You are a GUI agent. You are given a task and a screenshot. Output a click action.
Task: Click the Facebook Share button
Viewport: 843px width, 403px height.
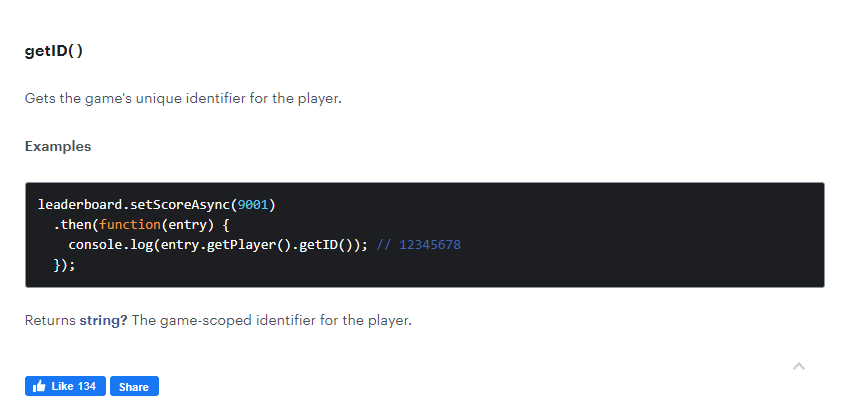(x=134, y=386)
